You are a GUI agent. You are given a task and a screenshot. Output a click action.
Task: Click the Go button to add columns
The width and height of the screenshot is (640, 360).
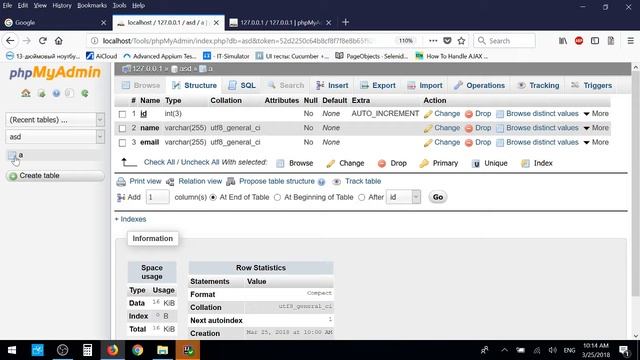[x=438, y=197]
